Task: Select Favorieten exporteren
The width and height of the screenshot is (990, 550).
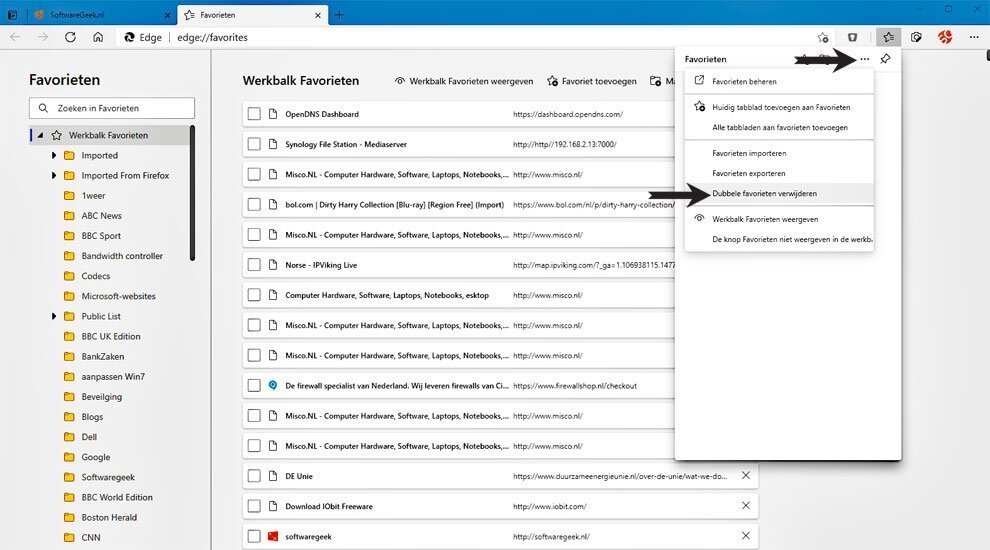Action: pyautogui.click(x=779, y=173)
